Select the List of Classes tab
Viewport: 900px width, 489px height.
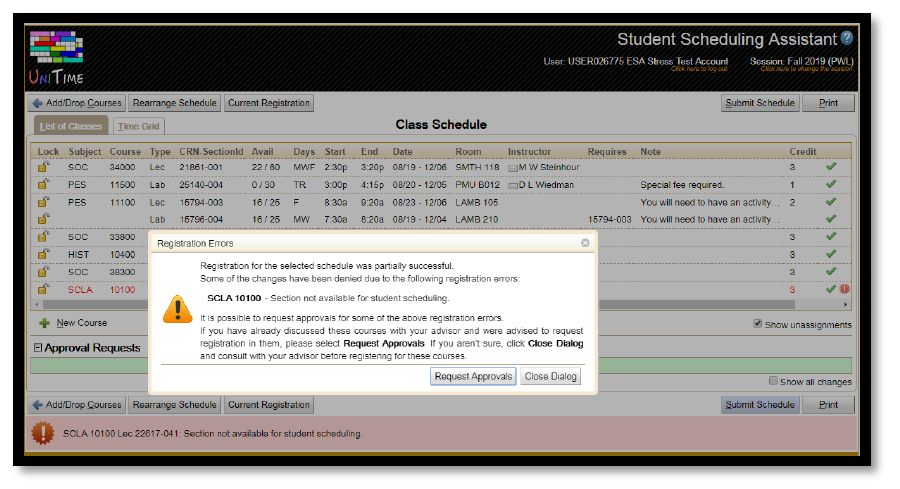[71, 127]
